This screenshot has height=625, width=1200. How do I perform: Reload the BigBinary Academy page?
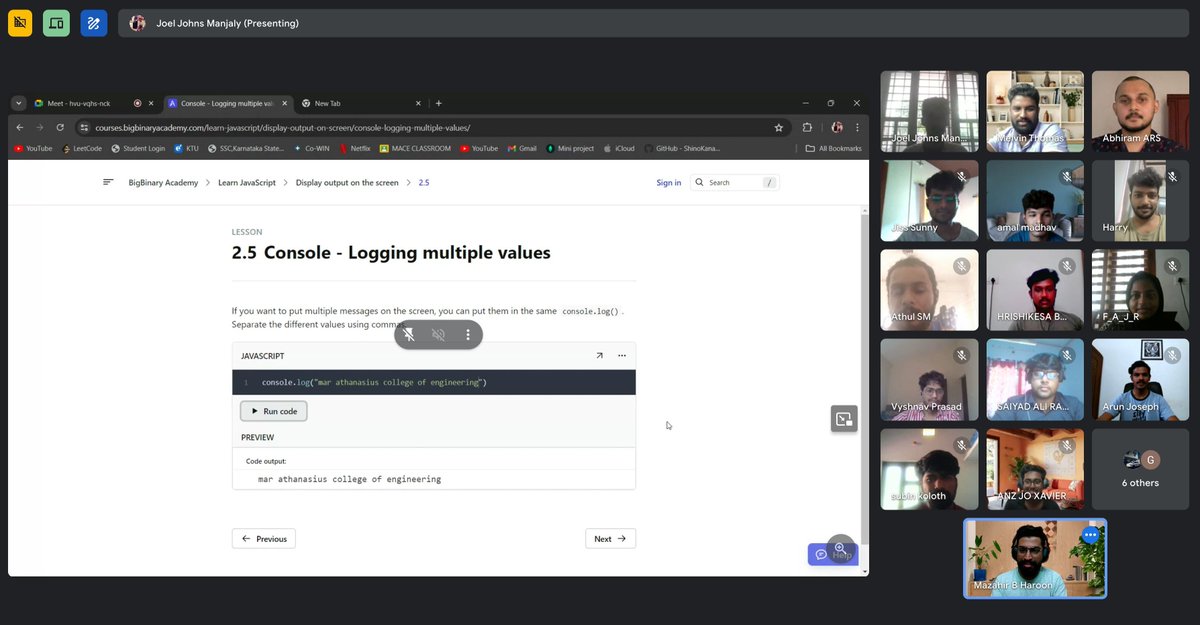[60, 127]
